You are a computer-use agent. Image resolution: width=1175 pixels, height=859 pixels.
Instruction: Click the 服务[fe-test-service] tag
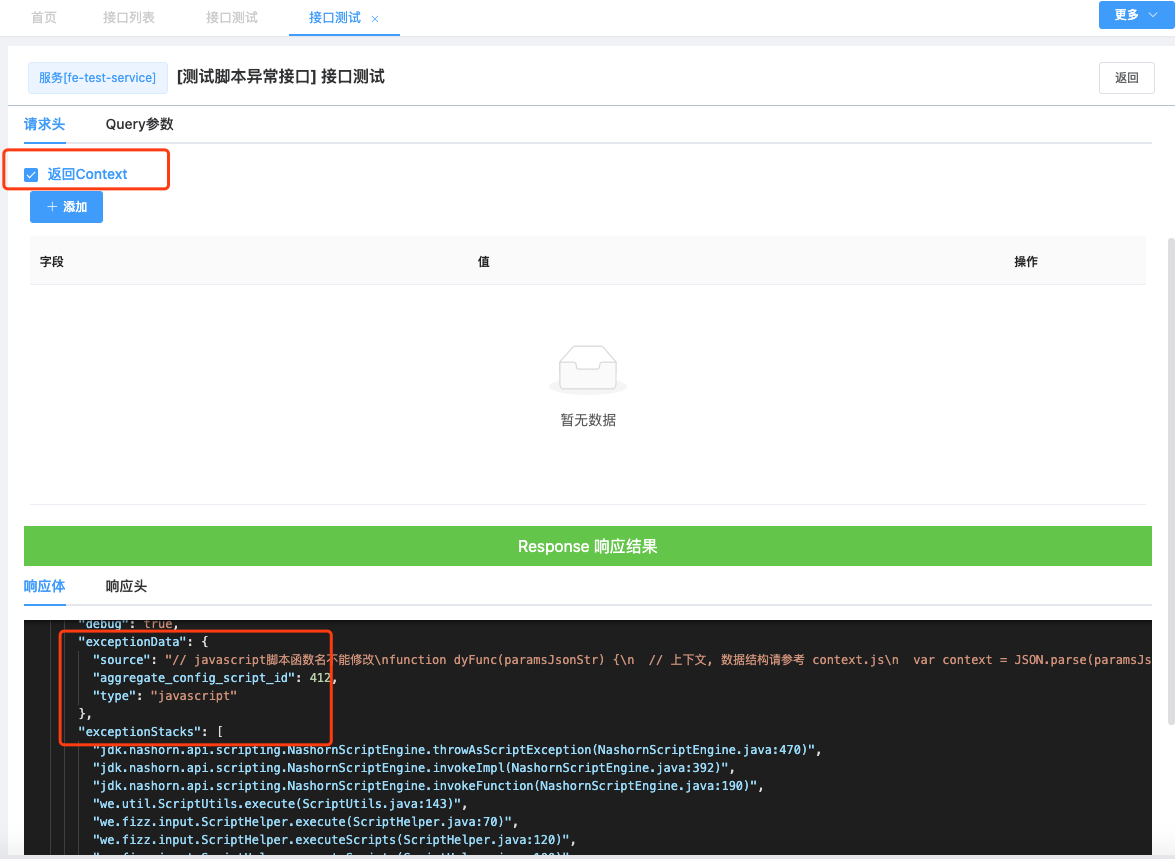point(97,78)
